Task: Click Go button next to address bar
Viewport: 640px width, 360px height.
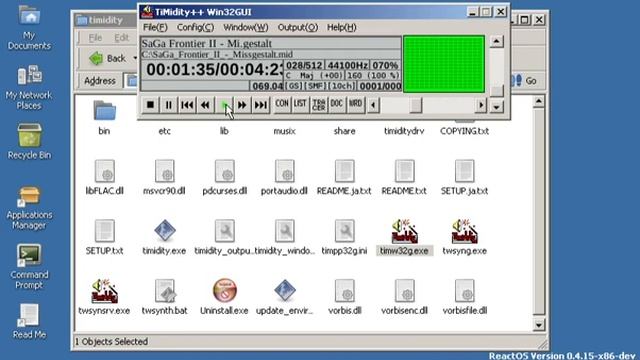Action: (x=524, y=81)
